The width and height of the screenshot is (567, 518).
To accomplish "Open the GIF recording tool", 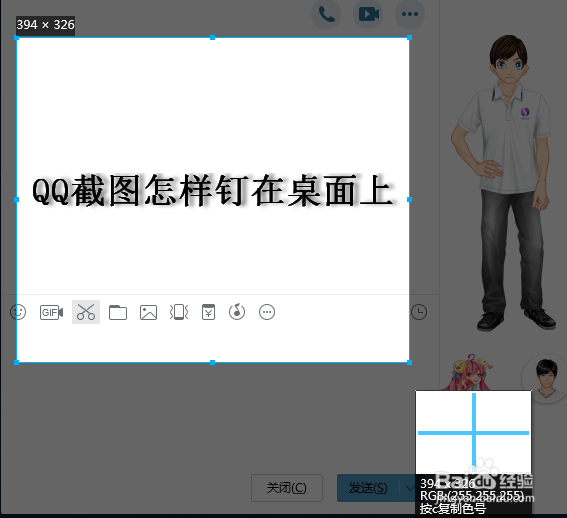I will (51, 312).
